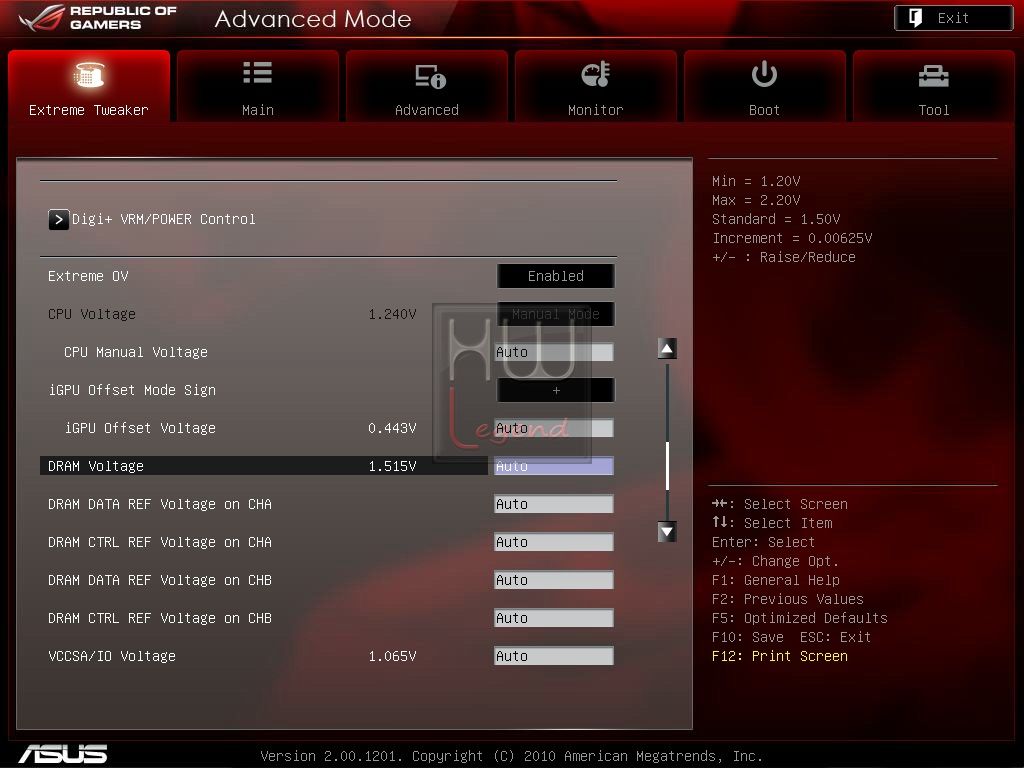Image resolution: width=1024 pixels, height=768 pixels.
Task: Click the Exit door icon
Action: tap(916, 18)
